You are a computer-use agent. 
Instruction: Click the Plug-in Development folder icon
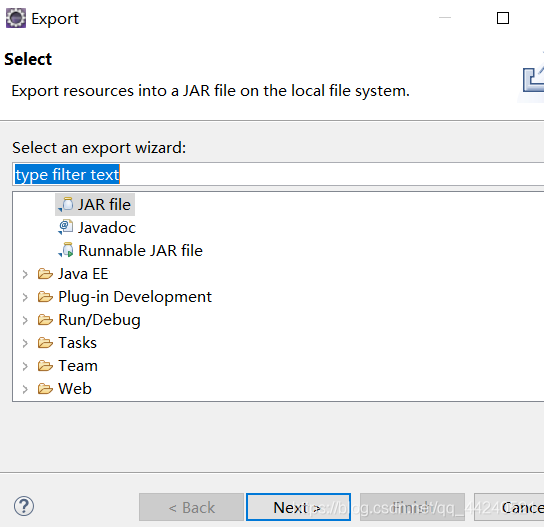45,297
